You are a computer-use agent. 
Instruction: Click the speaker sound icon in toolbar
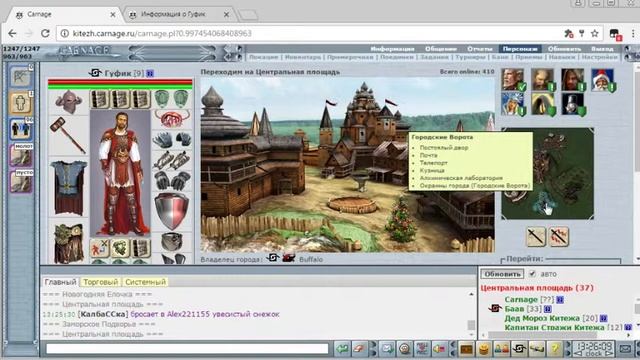pos(439,349)
